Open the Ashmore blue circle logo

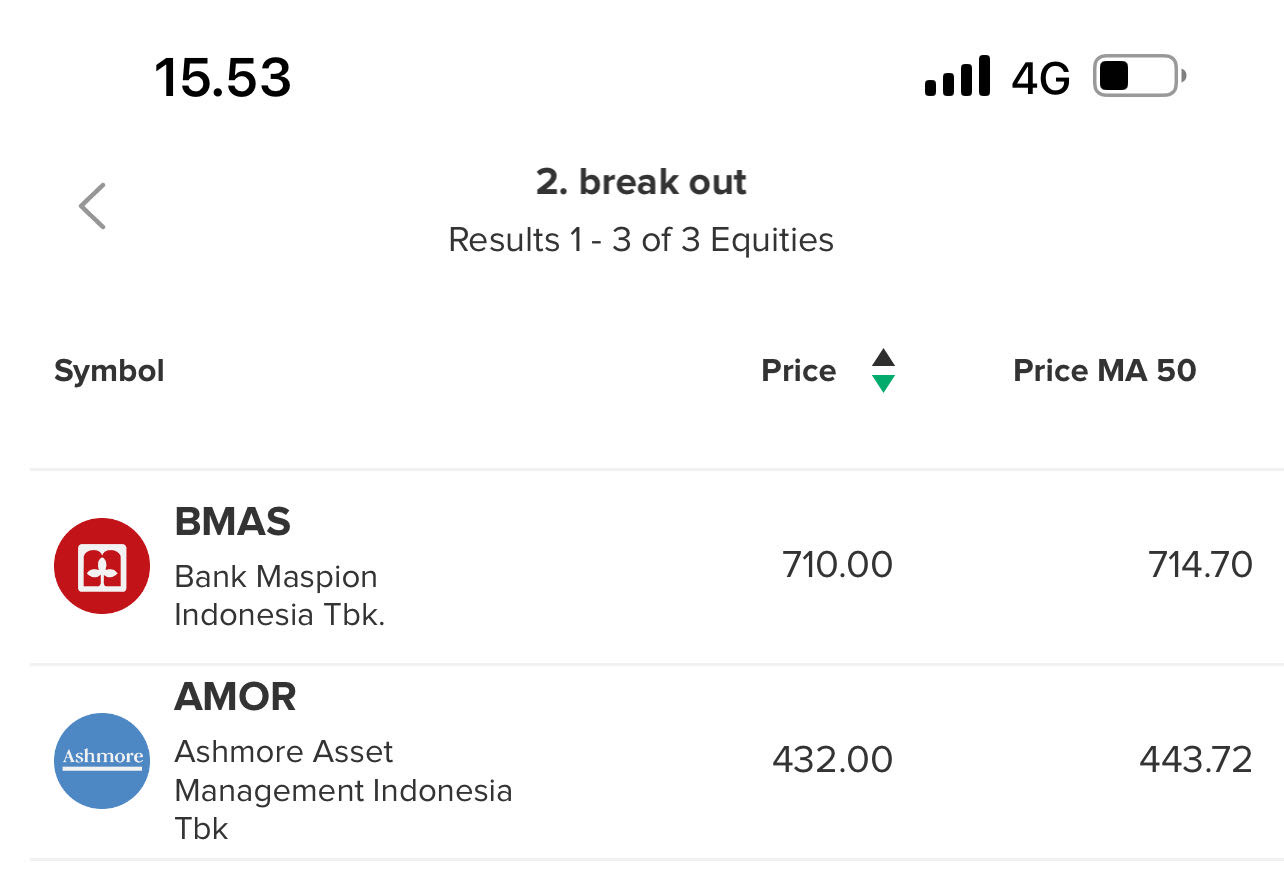tap(102, 760)
